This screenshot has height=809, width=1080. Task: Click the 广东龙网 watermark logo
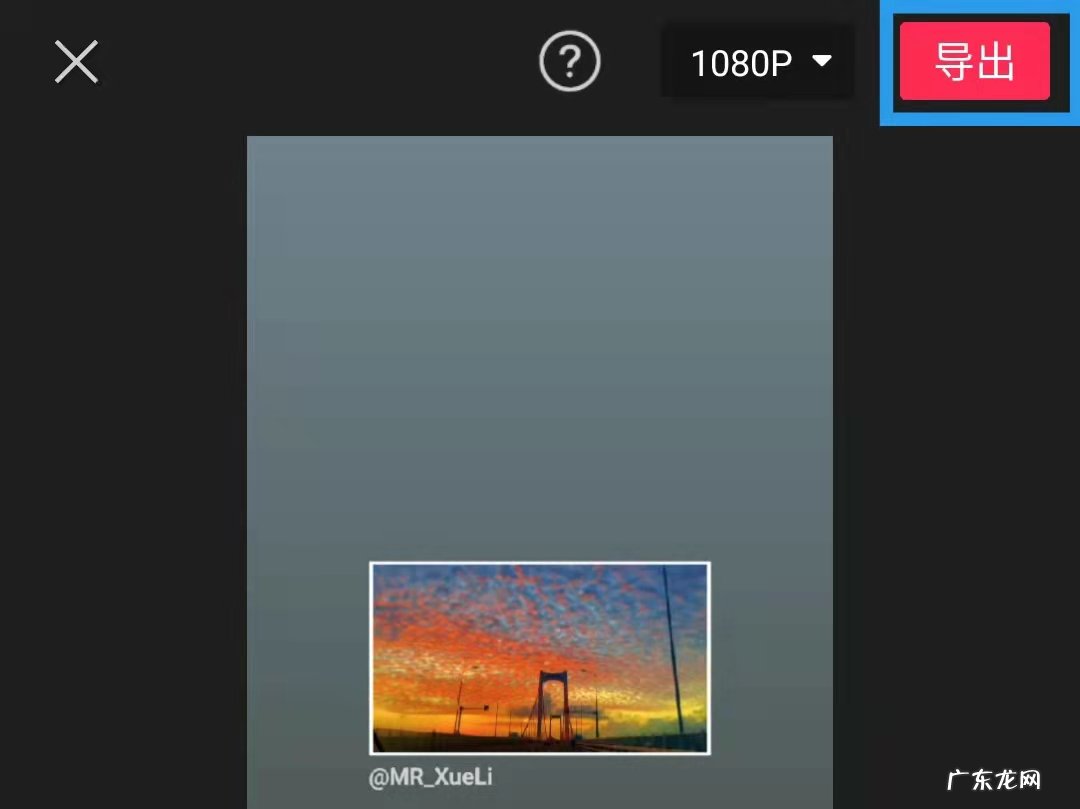994,780
